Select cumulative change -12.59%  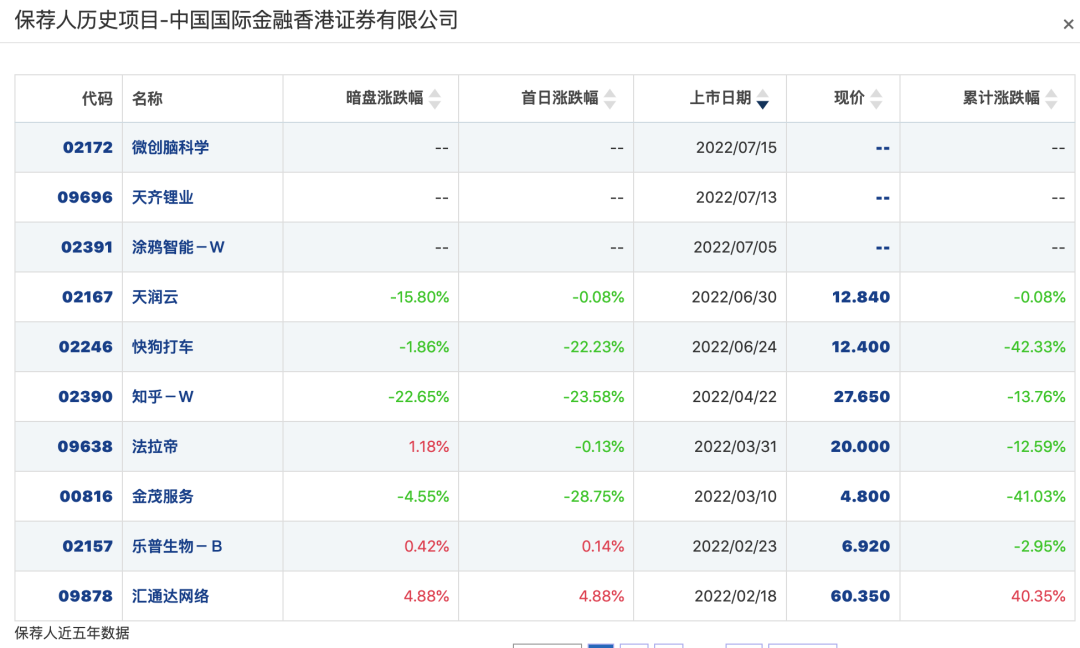[1037, 447]
